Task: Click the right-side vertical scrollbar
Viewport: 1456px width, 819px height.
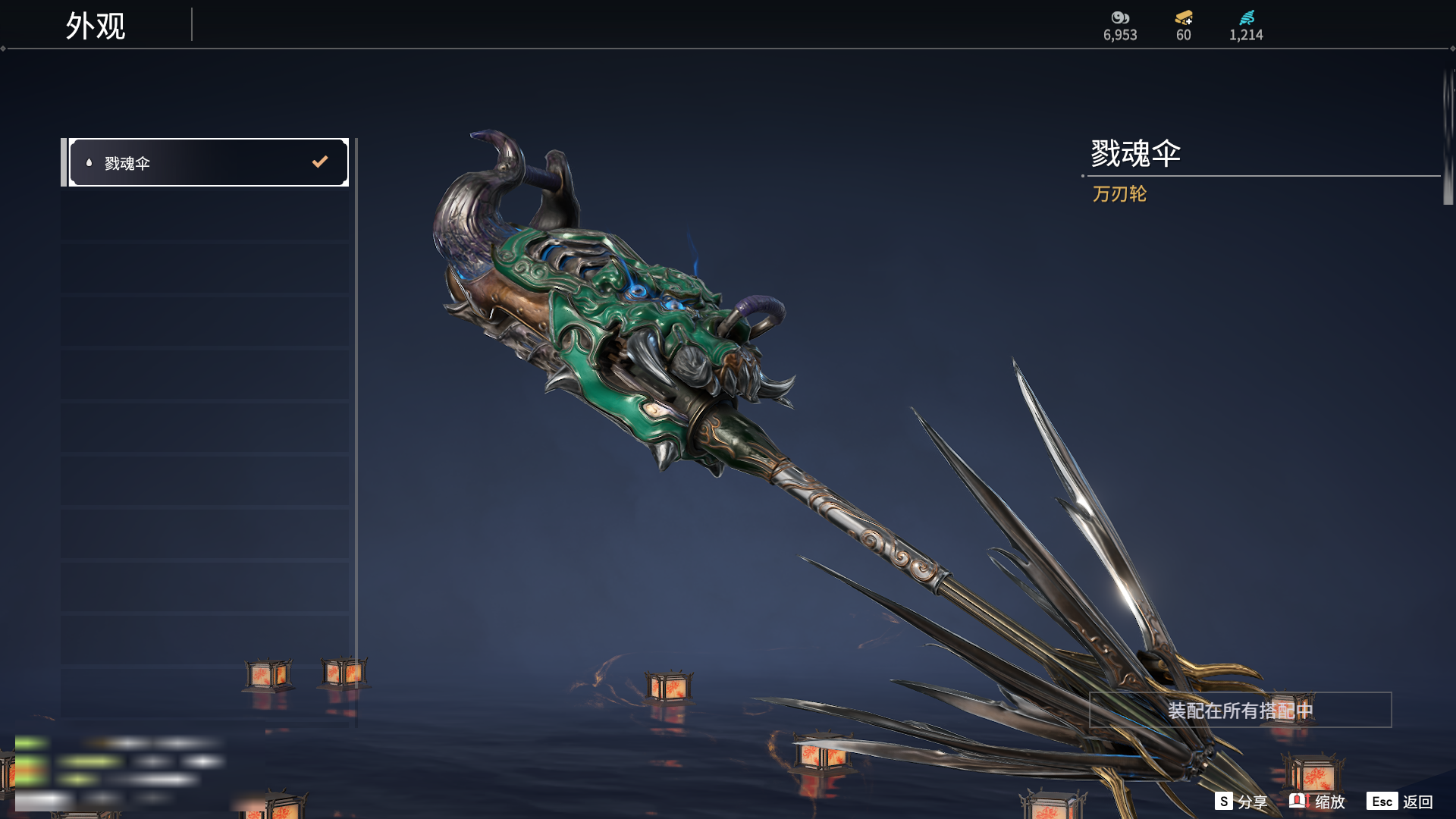Action: pos(1448,137)
